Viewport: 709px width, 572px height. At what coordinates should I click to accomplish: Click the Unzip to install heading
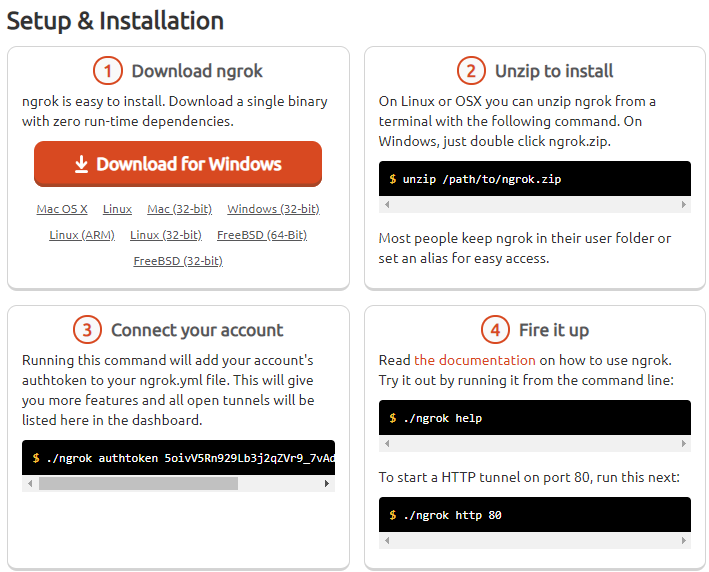point(554,71)
